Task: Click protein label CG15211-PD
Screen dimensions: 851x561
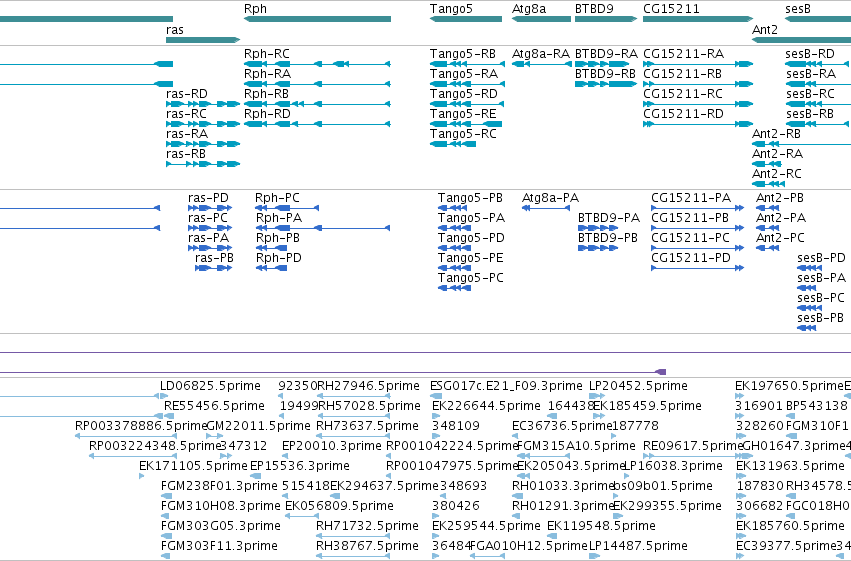Action: coord(691,258)
